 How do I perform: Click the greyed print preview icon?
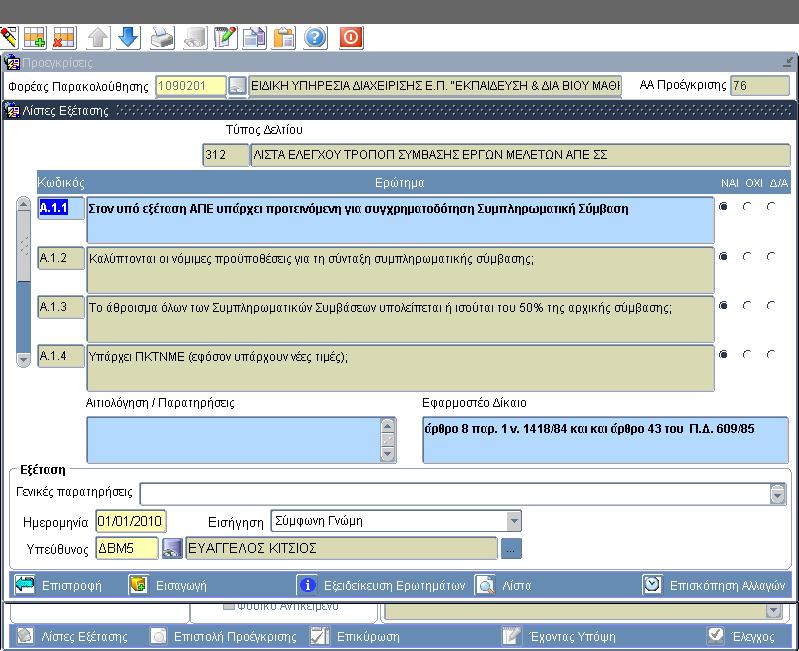[x=196, y=38]
